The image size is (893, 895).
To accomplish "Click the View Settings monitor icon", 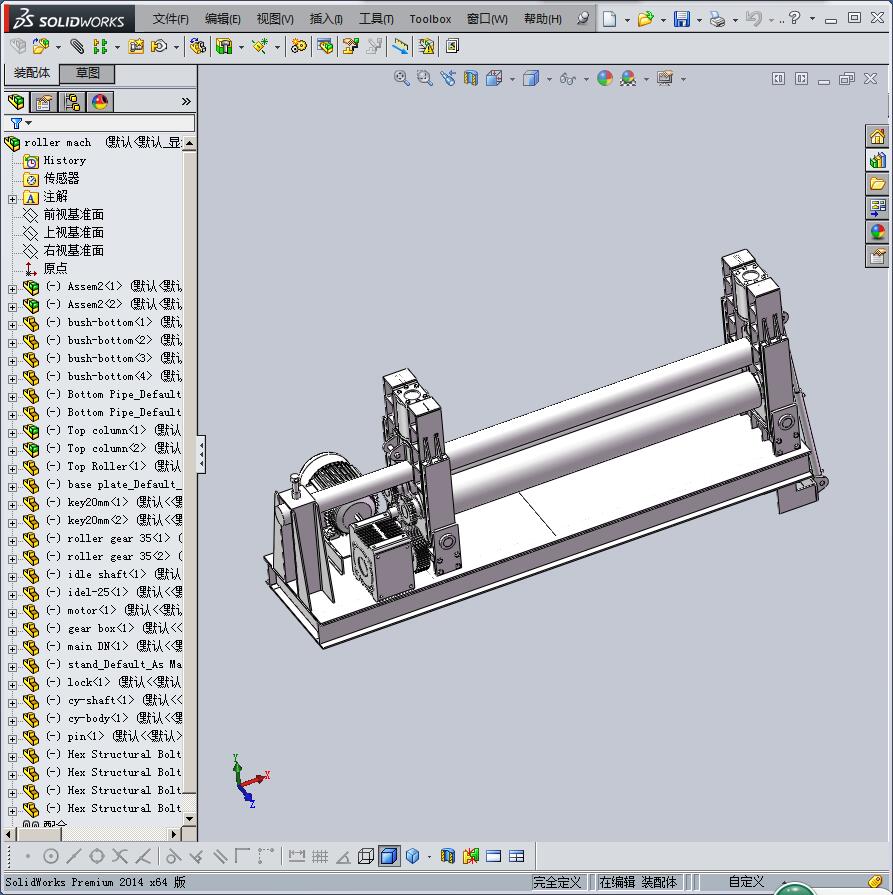I will coord(665,78).
